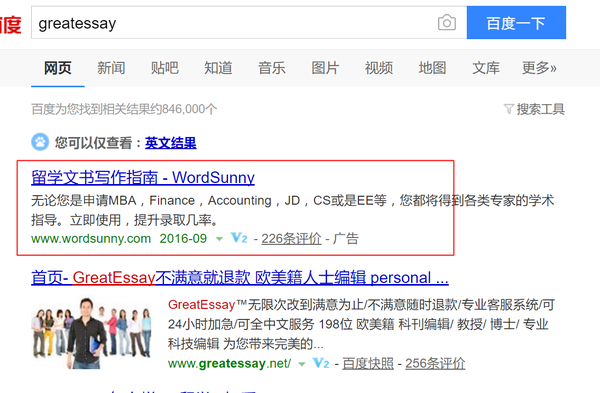
Task: Click the www.wordsunny.com URL
Action: coord(91,238)
